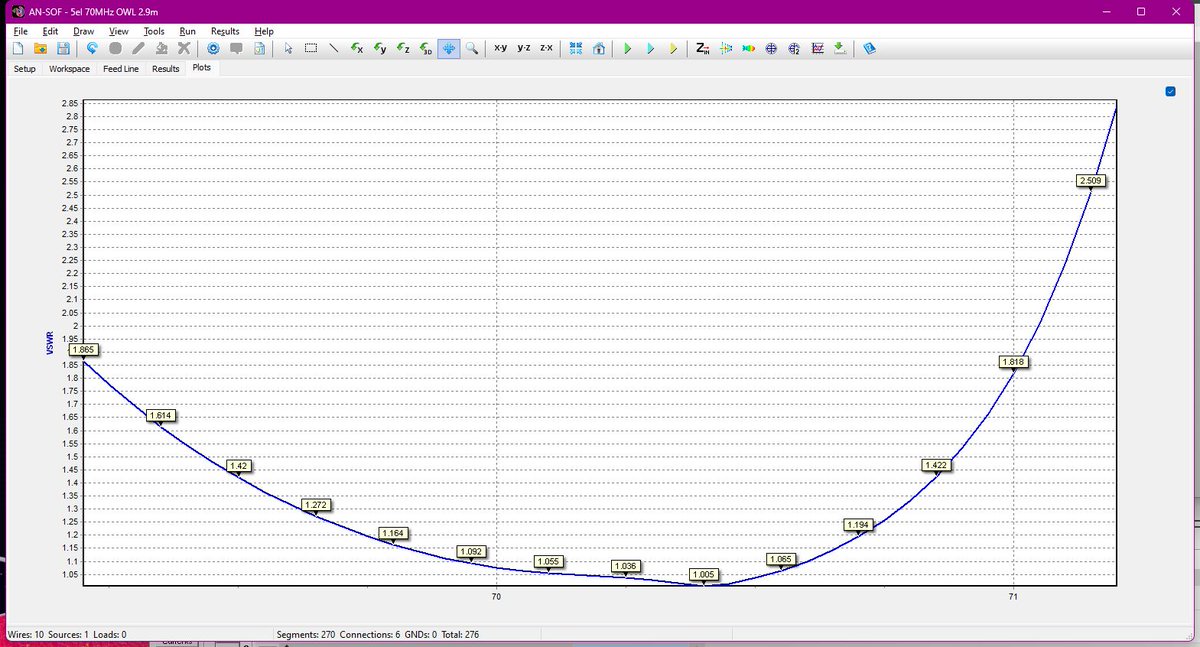Toggle the highlighted Move tool

tap(447, 47)
